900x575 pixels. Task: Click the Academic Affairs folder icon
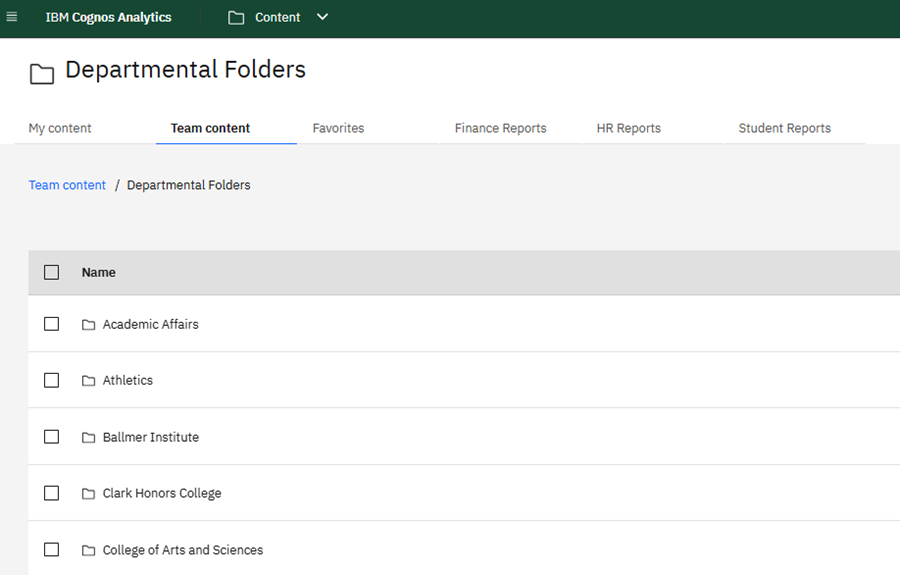click(88, 325)
